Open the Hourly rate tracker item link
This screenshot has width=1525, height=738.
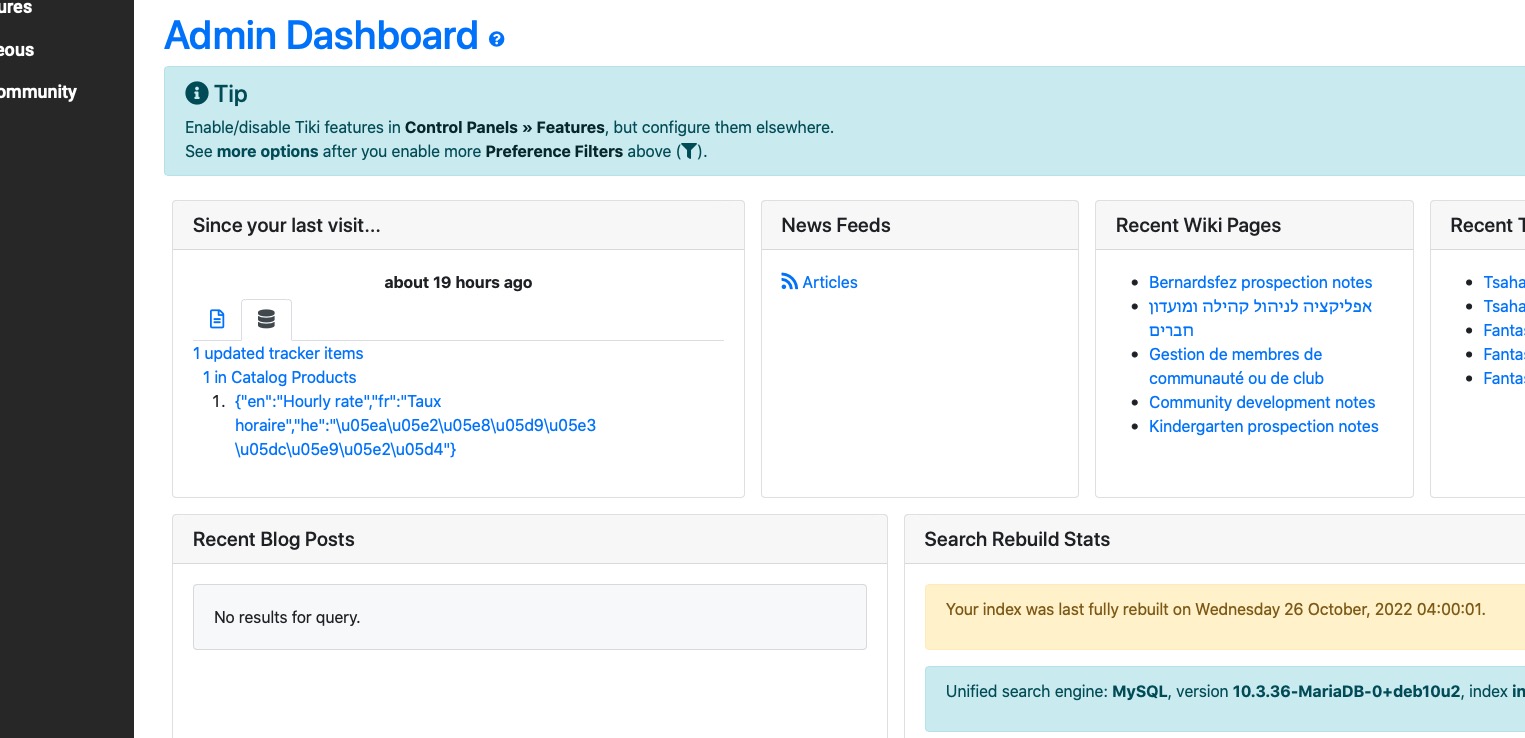pyautogui.click(x=415, y=426)
